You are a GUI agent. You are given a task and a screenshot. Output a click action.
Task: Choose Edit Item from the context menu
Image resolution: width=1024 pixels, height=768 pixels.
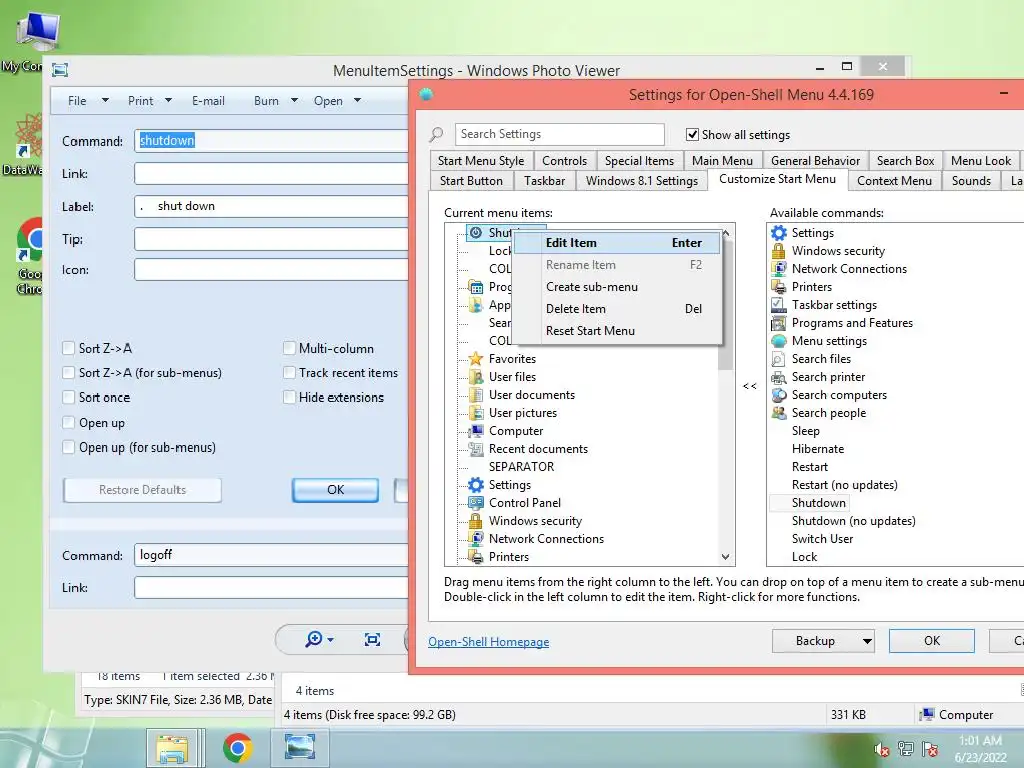tap(617, 243)
